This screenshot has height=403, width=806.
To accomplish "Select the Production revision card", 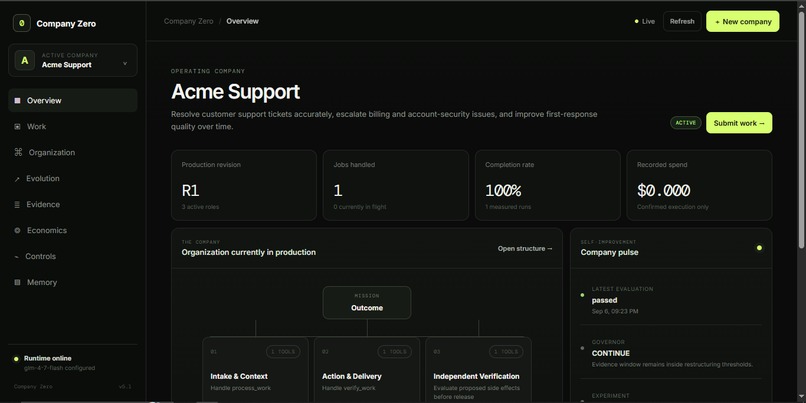I will point(244,185).
